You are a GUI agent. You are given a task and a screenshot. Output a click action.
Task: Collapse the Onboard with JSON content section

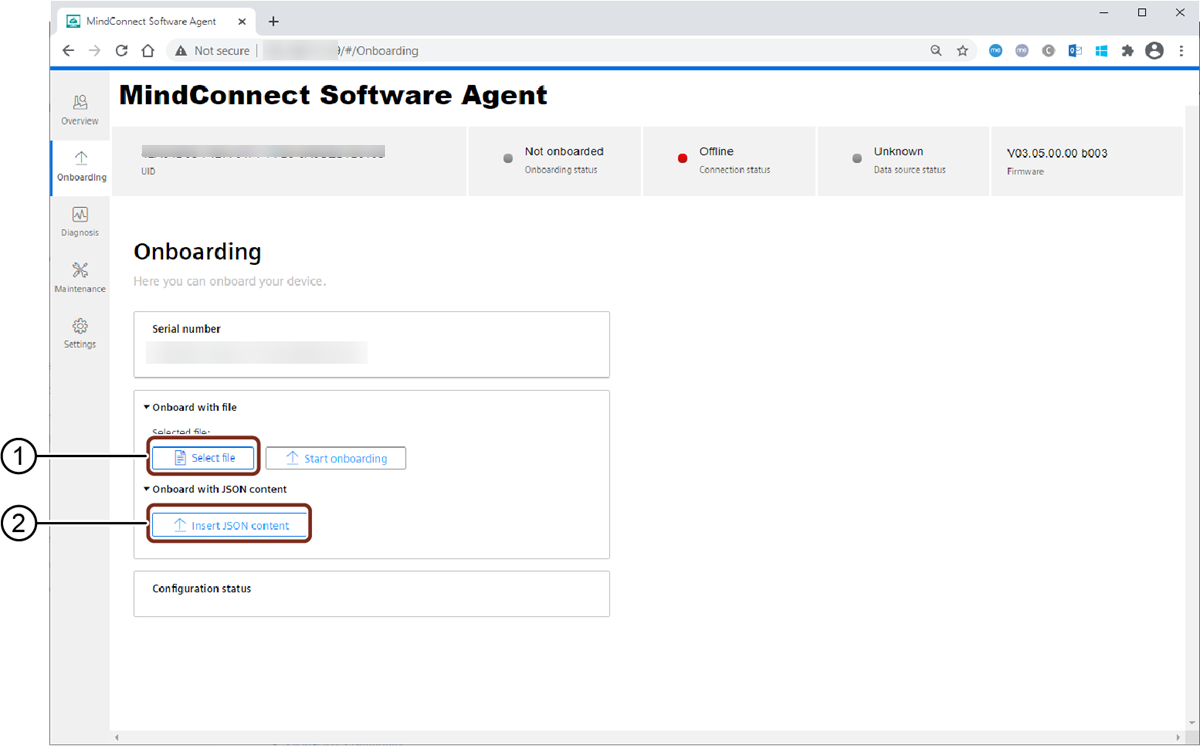215,489
